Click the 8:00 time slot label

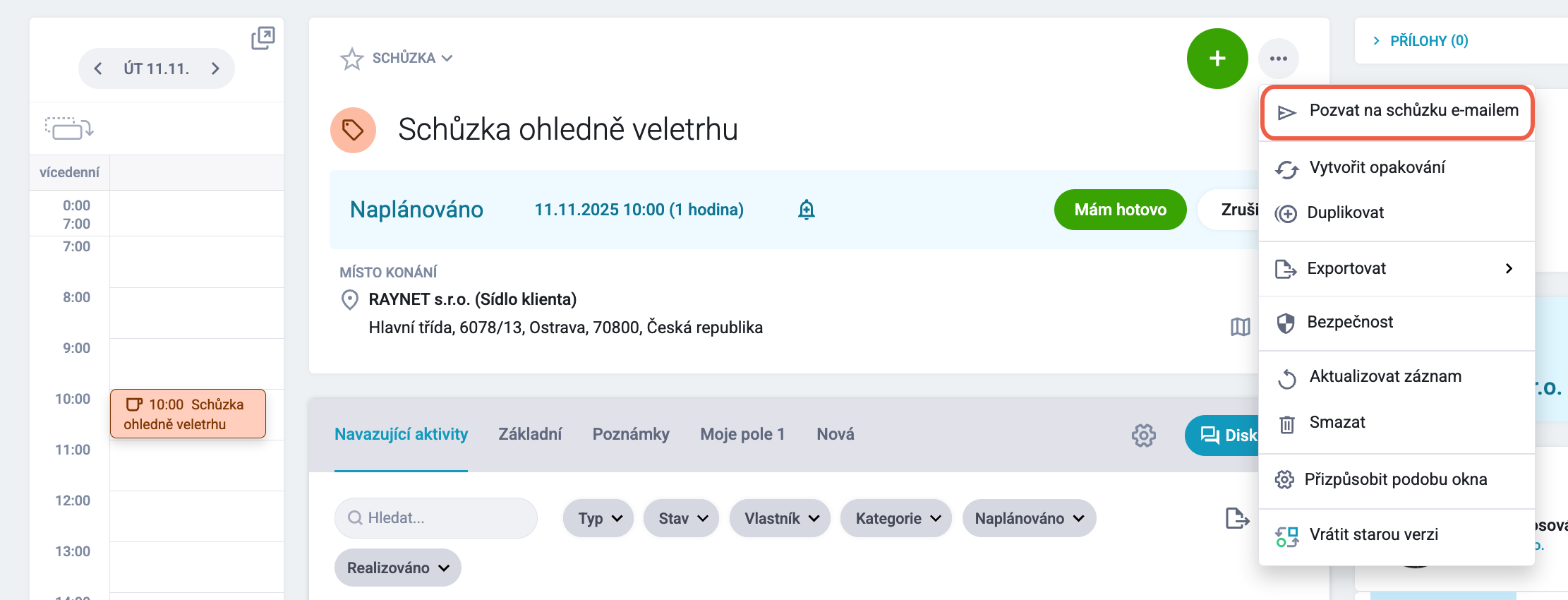pyautogui.click(x=76, y=298)
